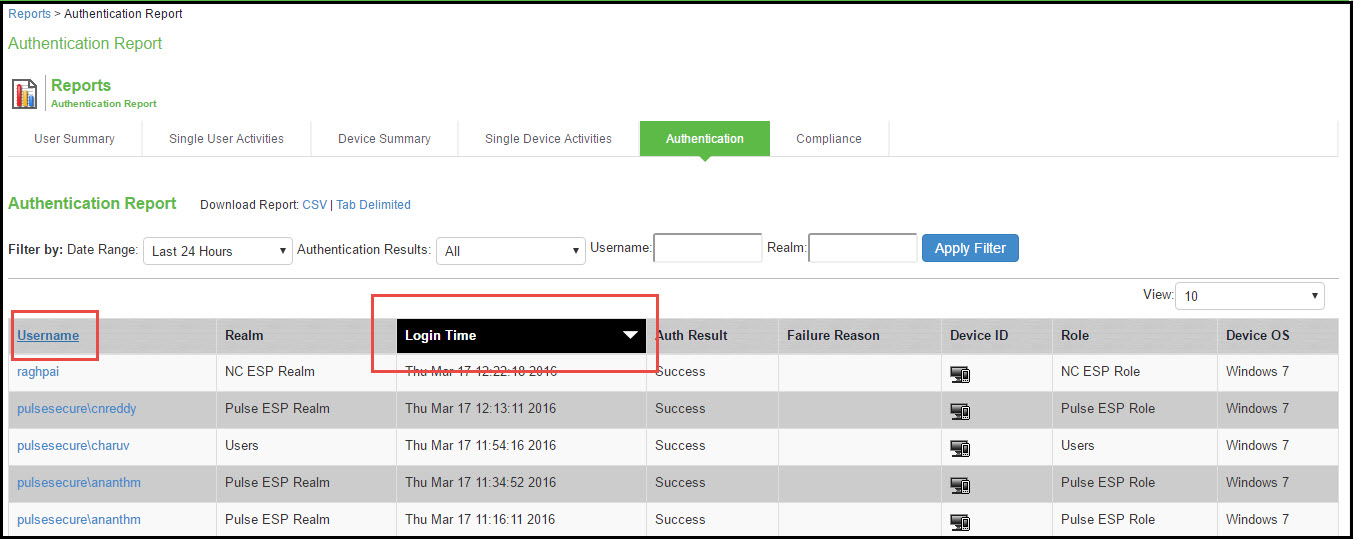Screen dimensions: 1353x539
Task: Open the Date Range dropdown
Action: point(218,251)
